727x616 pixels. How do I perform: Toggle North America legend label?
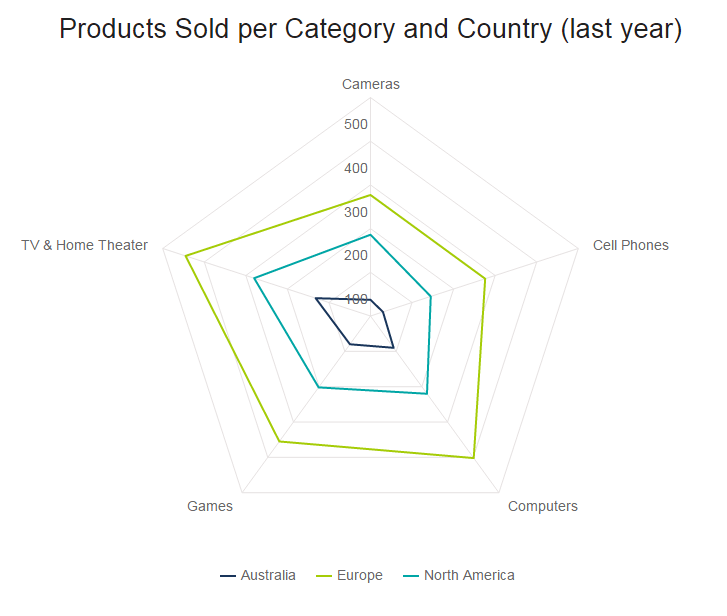pyautogui.click(x=468, y=575)
